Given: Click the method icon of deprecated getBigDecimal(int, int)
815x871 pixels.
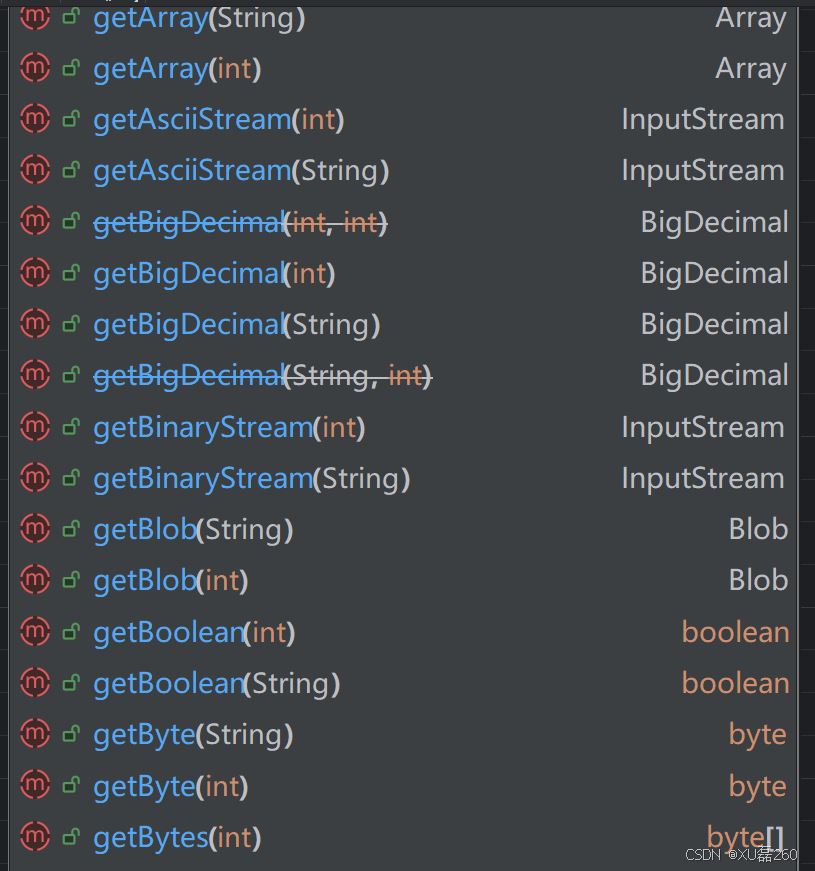Looking at the screenshot, I should [34, 221].
